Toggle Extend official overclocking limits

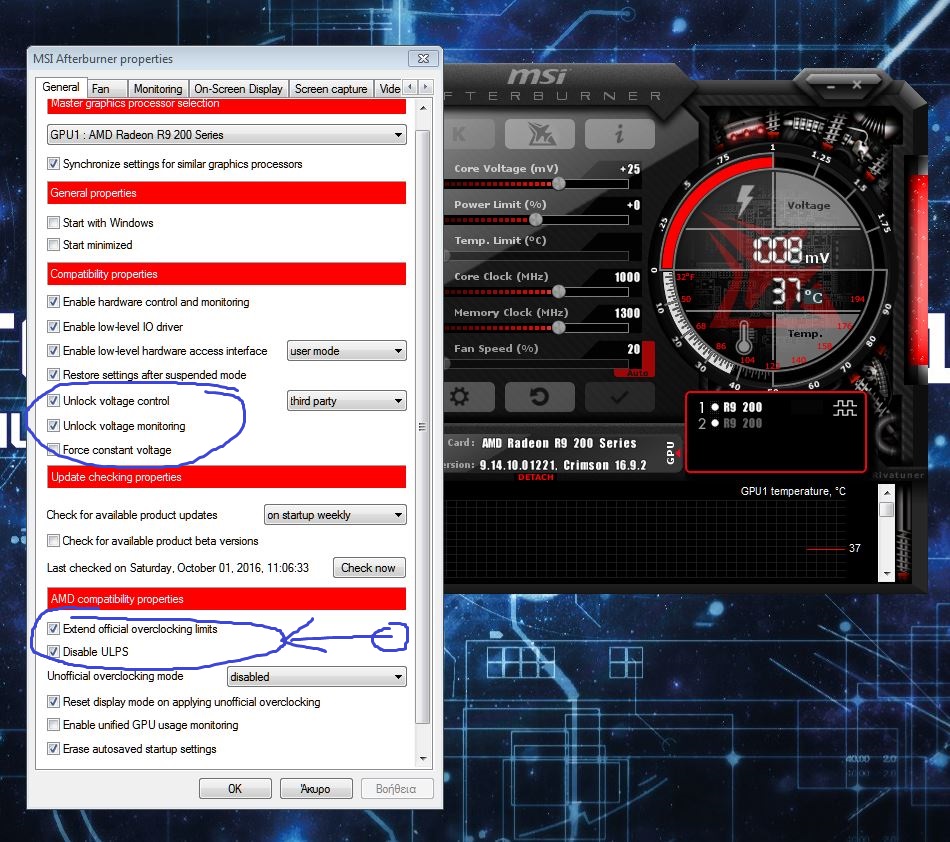point(53,629)
